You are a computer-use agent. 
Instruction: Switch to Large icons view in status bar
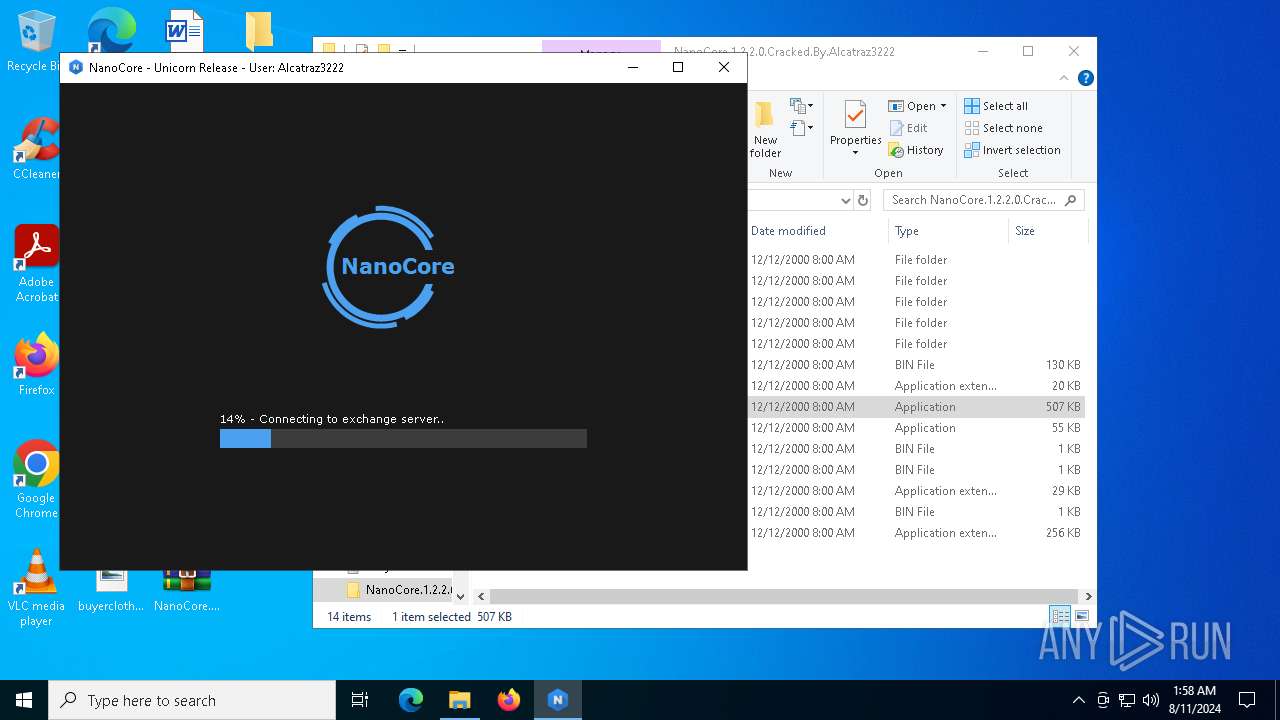coord(1081,616)
